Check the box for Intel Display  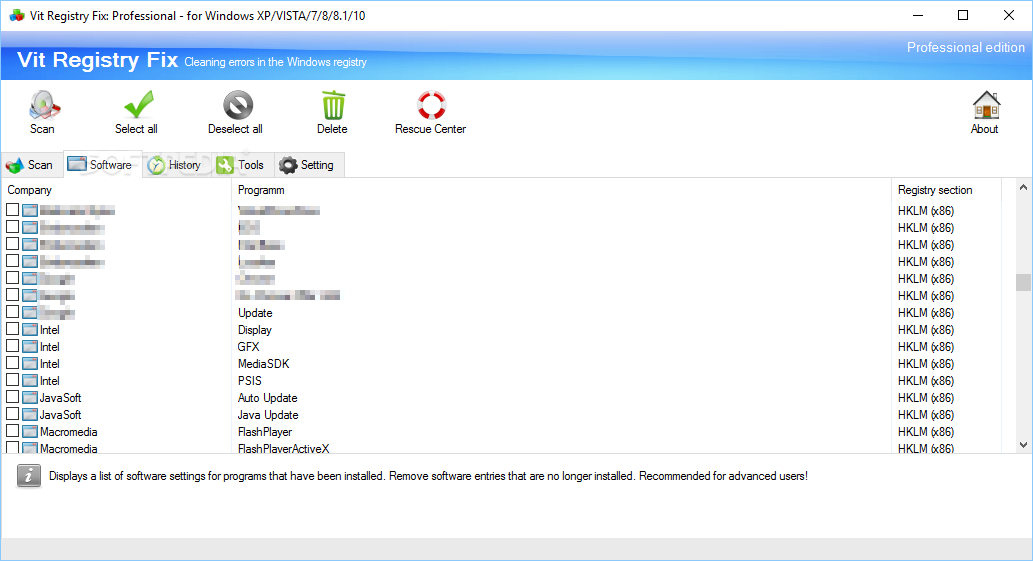[x=13, y=329]
